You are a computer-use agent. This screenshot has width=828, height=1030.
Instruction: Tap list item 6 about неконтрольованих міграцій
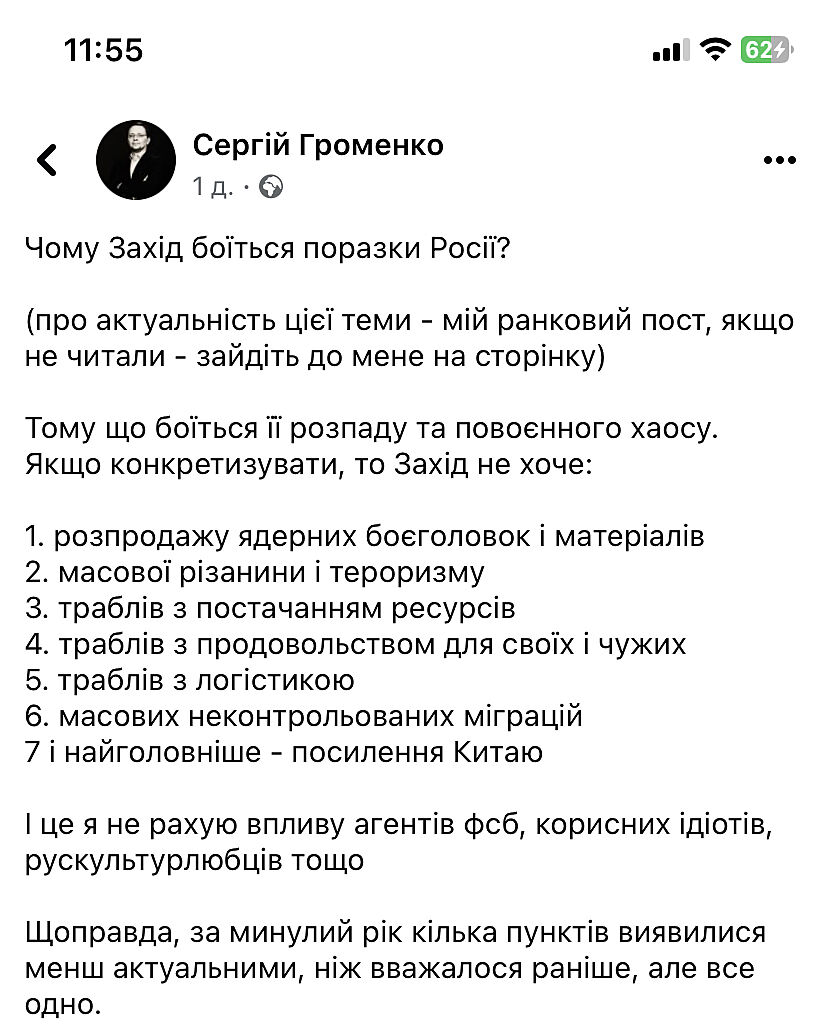point(304,717)
